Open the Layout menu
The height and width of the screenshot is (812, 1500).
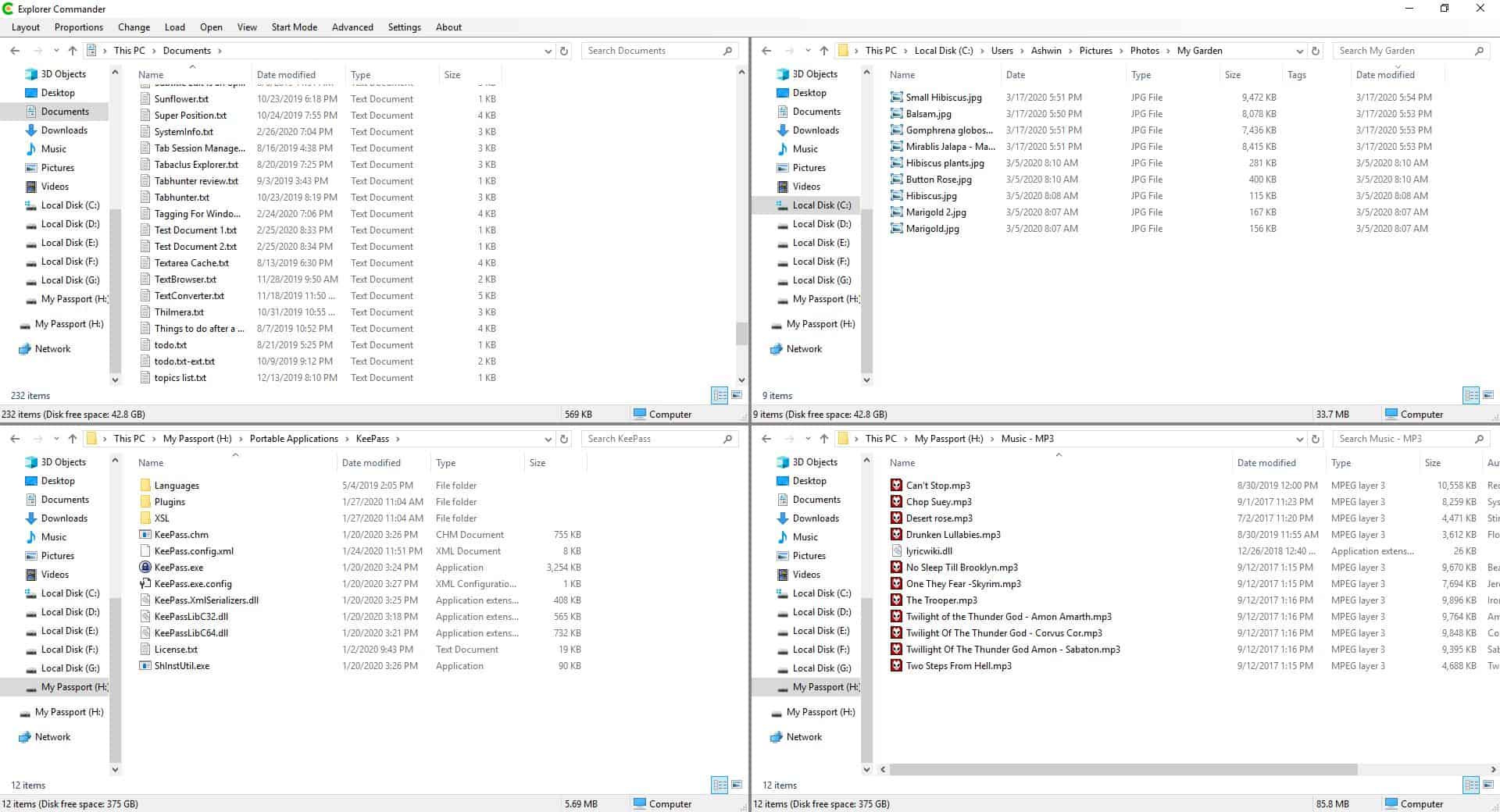click(x=26, y=27)
